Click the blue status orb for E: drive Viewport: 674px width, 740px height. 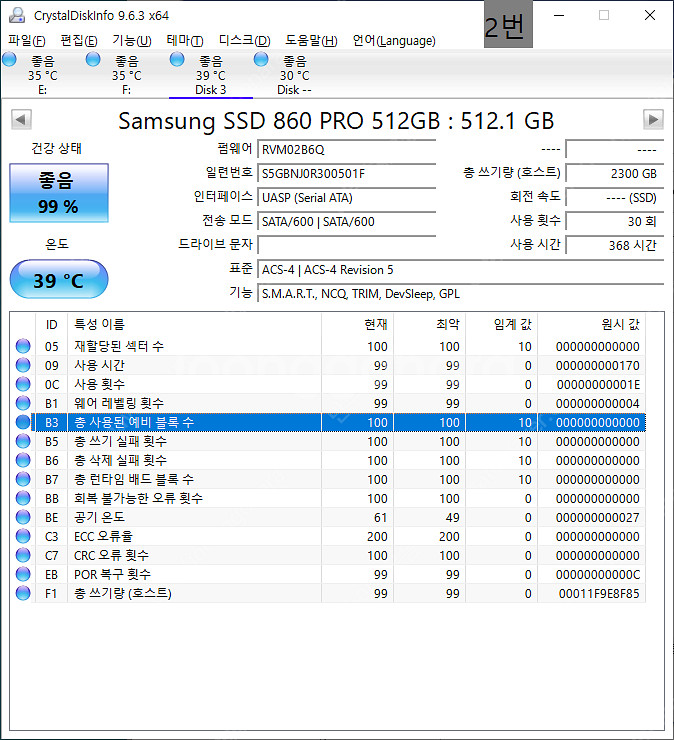(9, 59)
